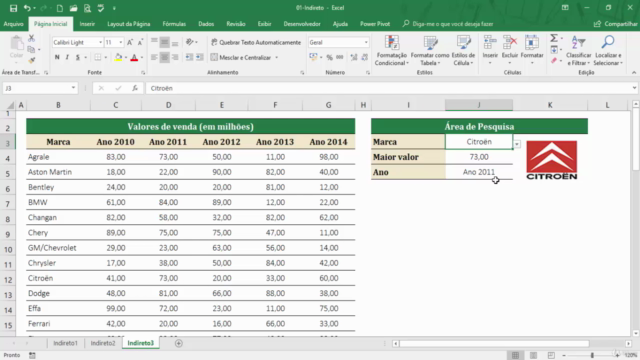The height and width of the screenshot is (360, 640).
Task: Open Formatar cells menu
Action: (x=532, y=51)
